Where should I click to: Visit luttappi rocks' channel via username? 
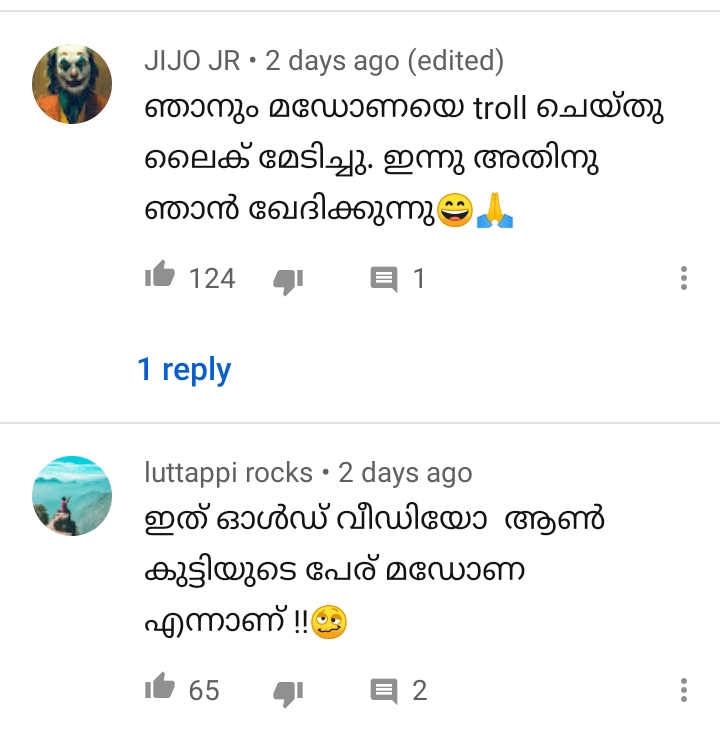point(228,473)
